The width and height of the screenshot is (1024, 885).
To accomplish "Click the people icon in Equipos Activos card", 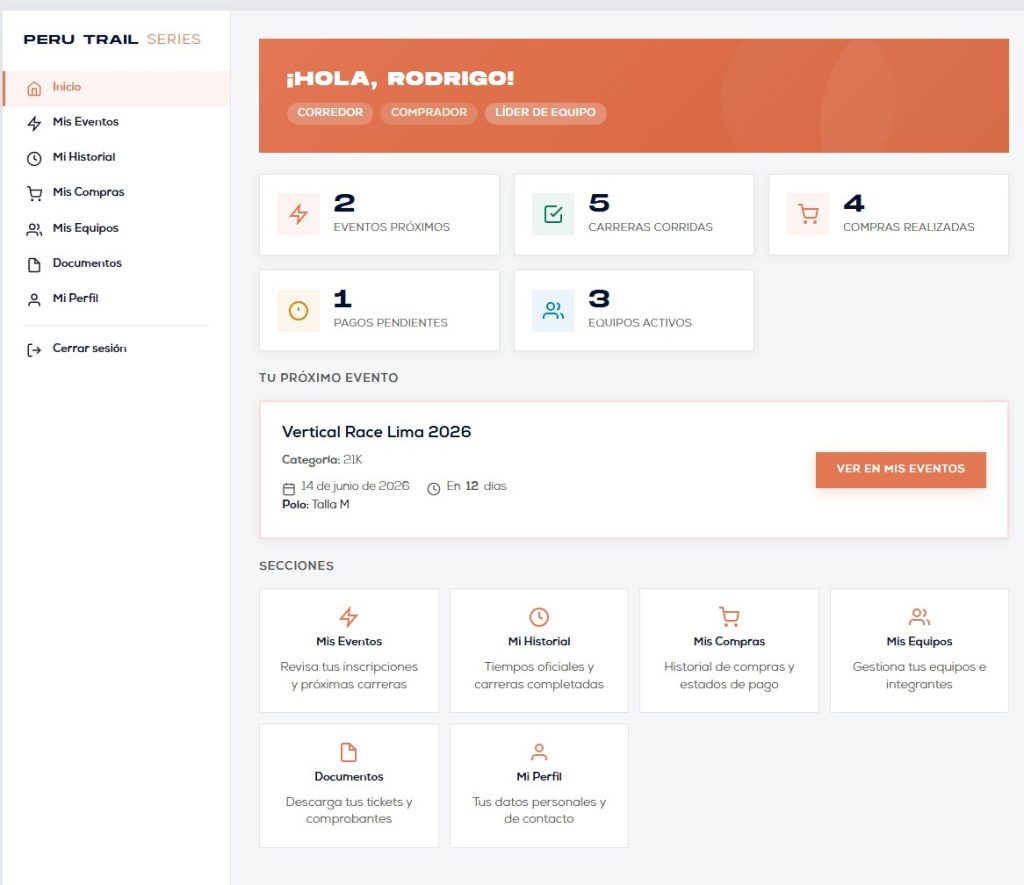I will [553, 310].
